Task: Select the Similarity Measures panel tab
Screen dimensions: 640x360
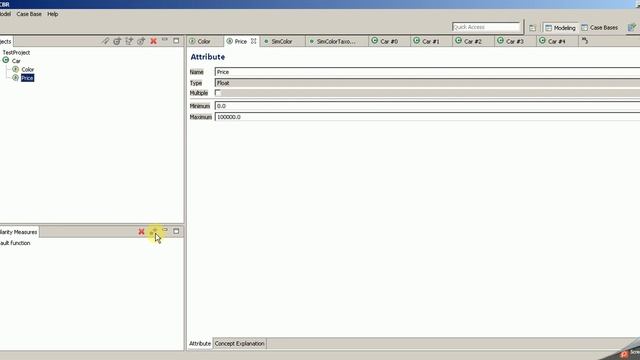Action: click(19, 232)
